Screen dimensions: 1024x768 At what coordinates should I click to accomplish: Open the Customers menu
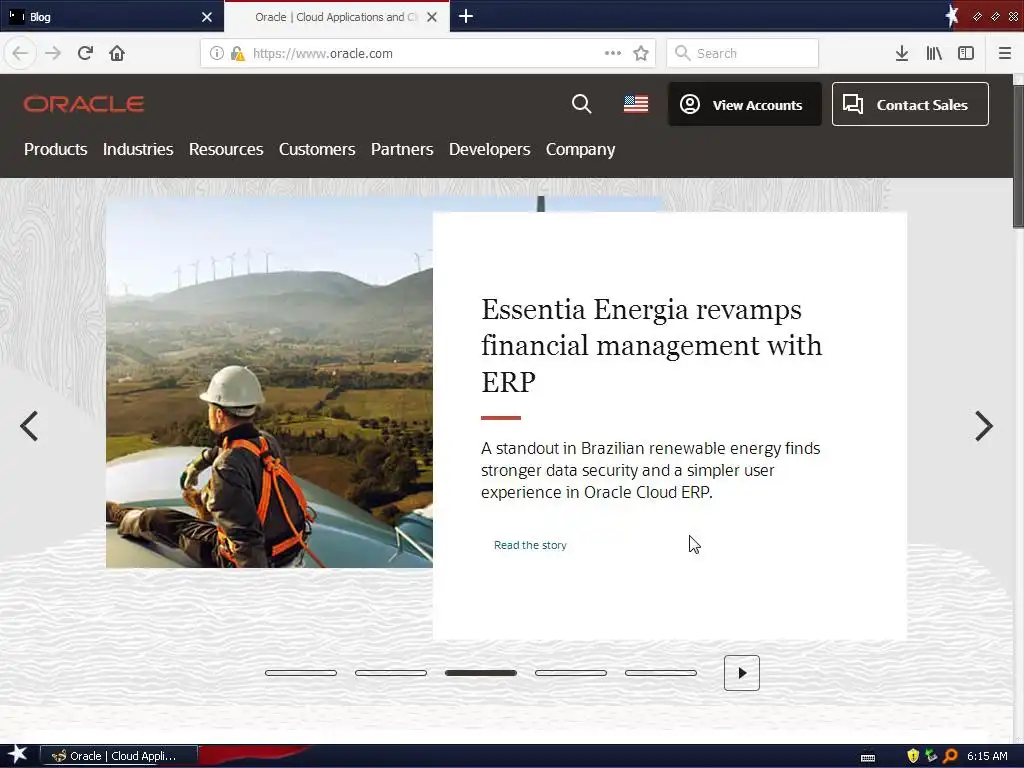[x=317, y=150]
